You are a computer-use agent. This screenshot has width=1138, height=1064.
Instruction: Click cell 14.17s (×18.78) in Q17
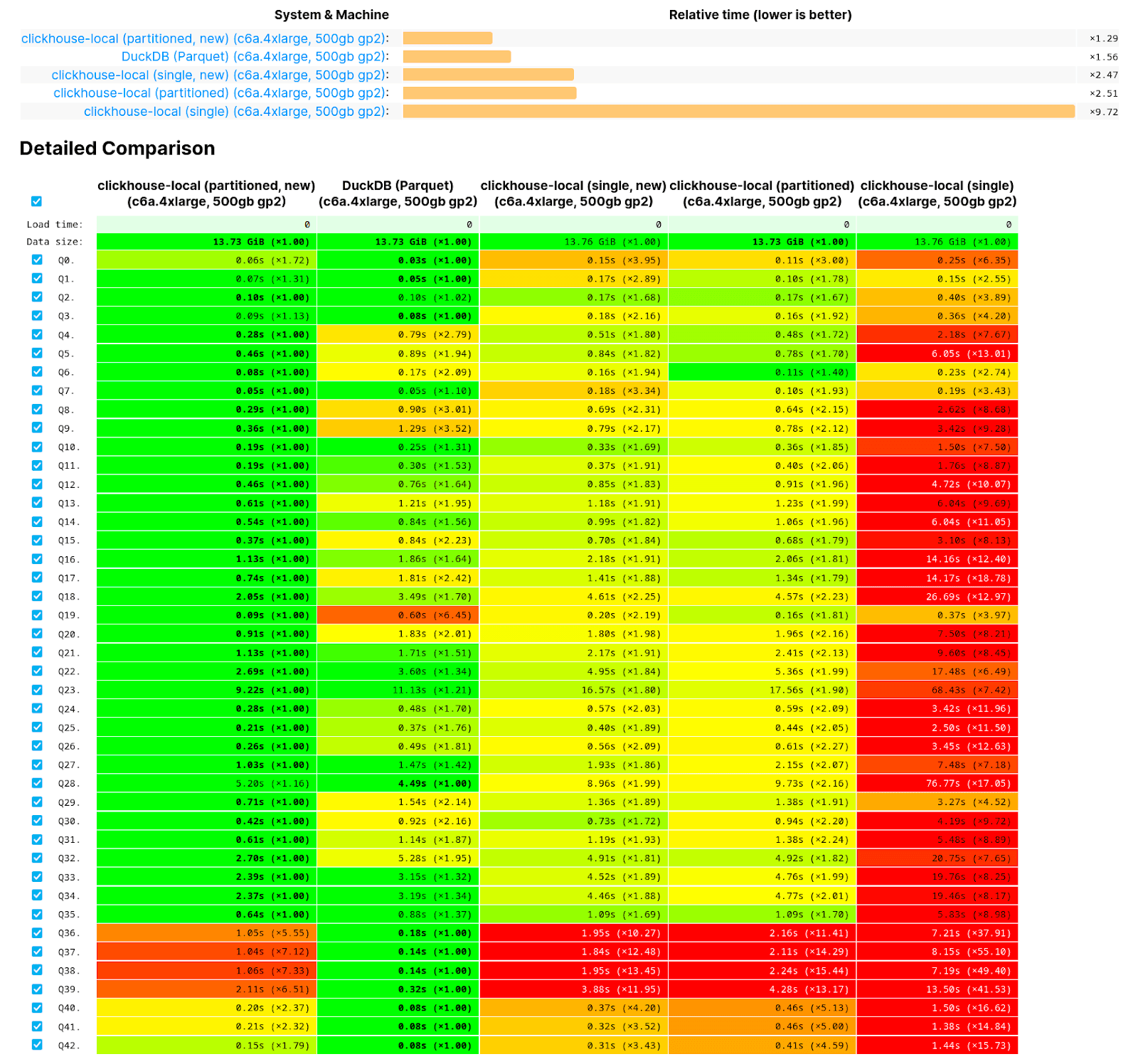[x=937, y=578]
